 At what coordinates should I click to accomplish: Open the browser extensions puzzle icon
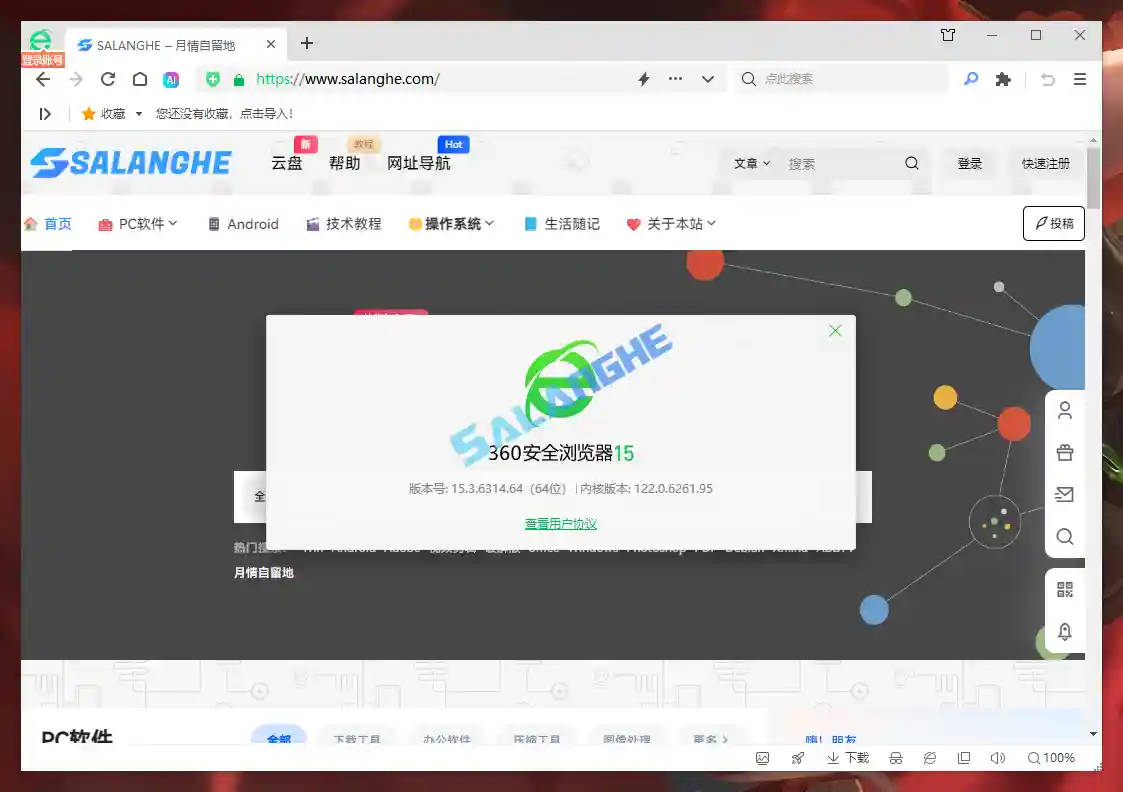[1003, 78]
